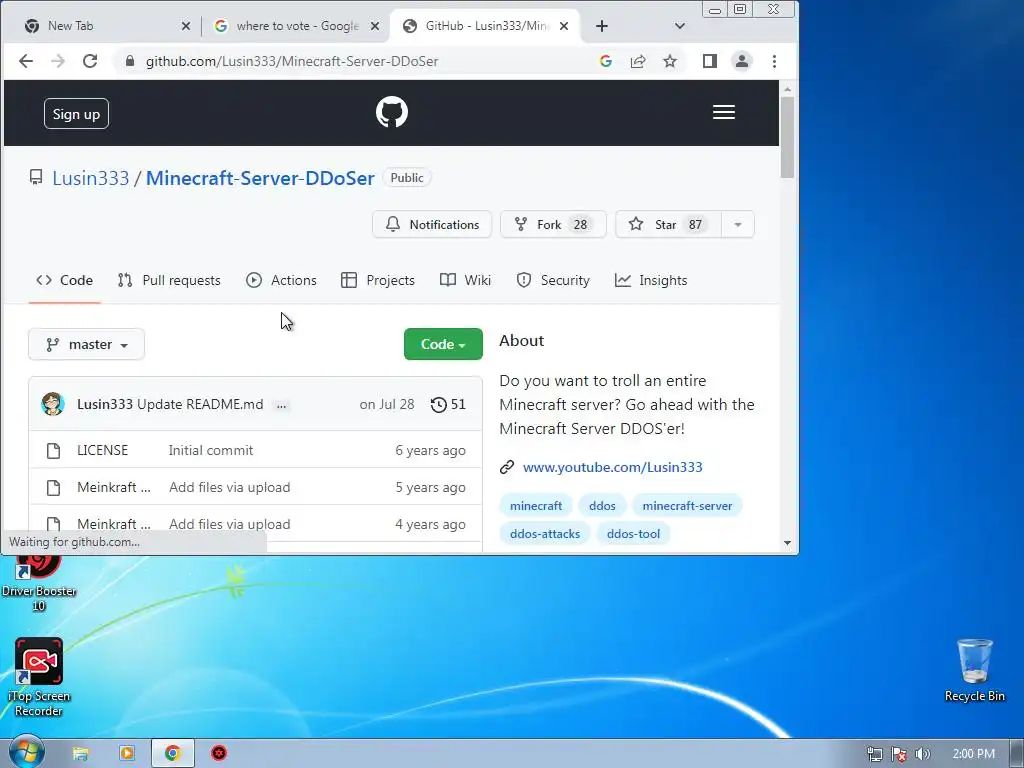This screenshot has height=768, width=1024.
Task: Open Windows Explorer from the taskbar
Action: 80,754
